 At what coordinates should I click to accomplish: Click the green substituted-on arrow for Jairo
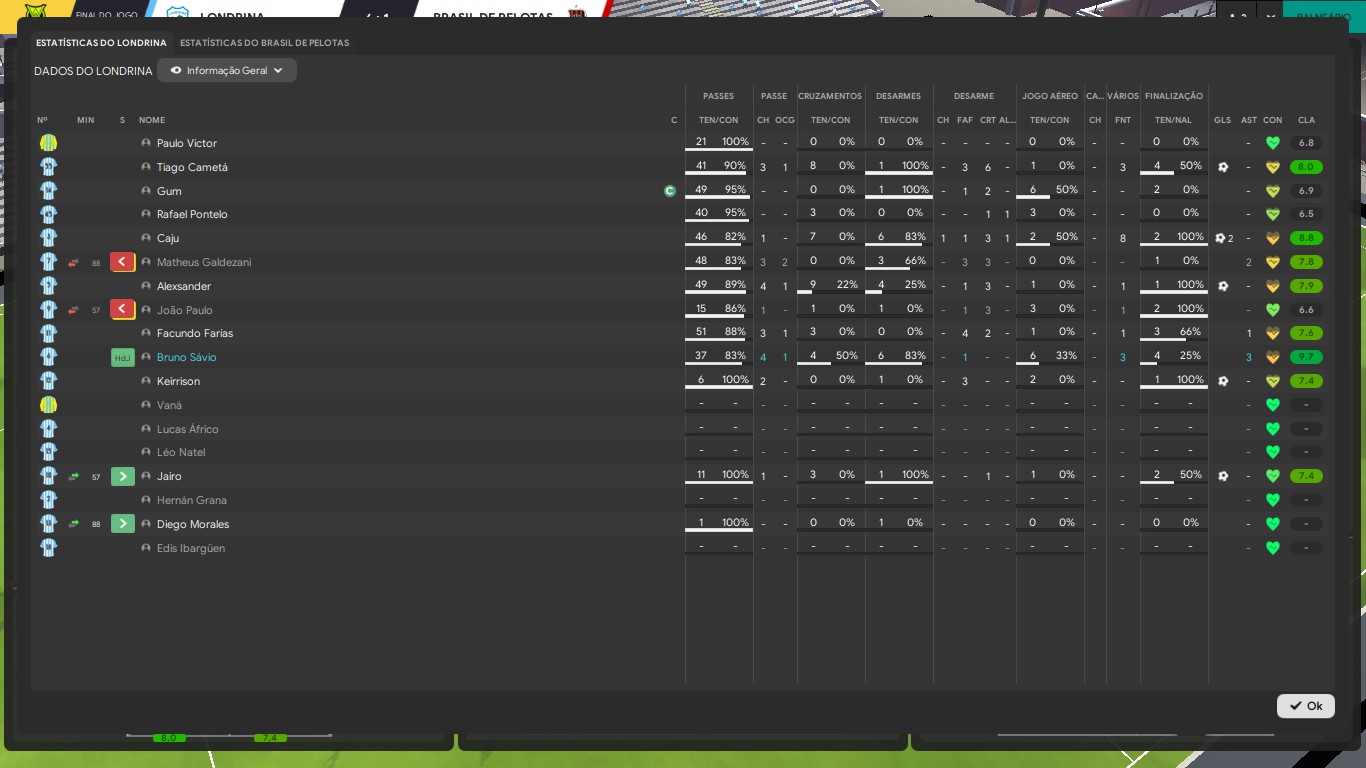122,476
